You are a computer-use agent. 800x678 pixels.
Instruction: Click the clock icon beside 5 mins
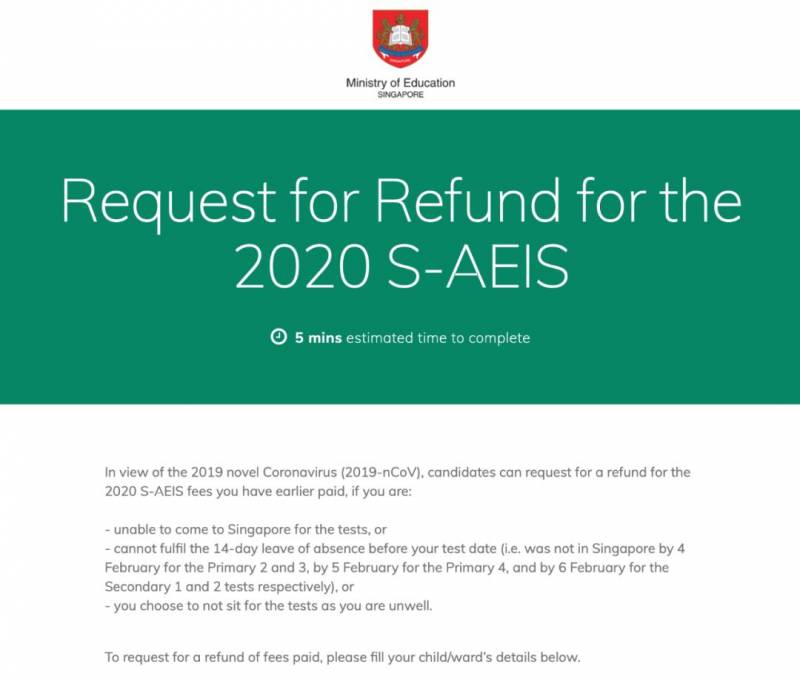pyautogui.click(x=278, y=337)
